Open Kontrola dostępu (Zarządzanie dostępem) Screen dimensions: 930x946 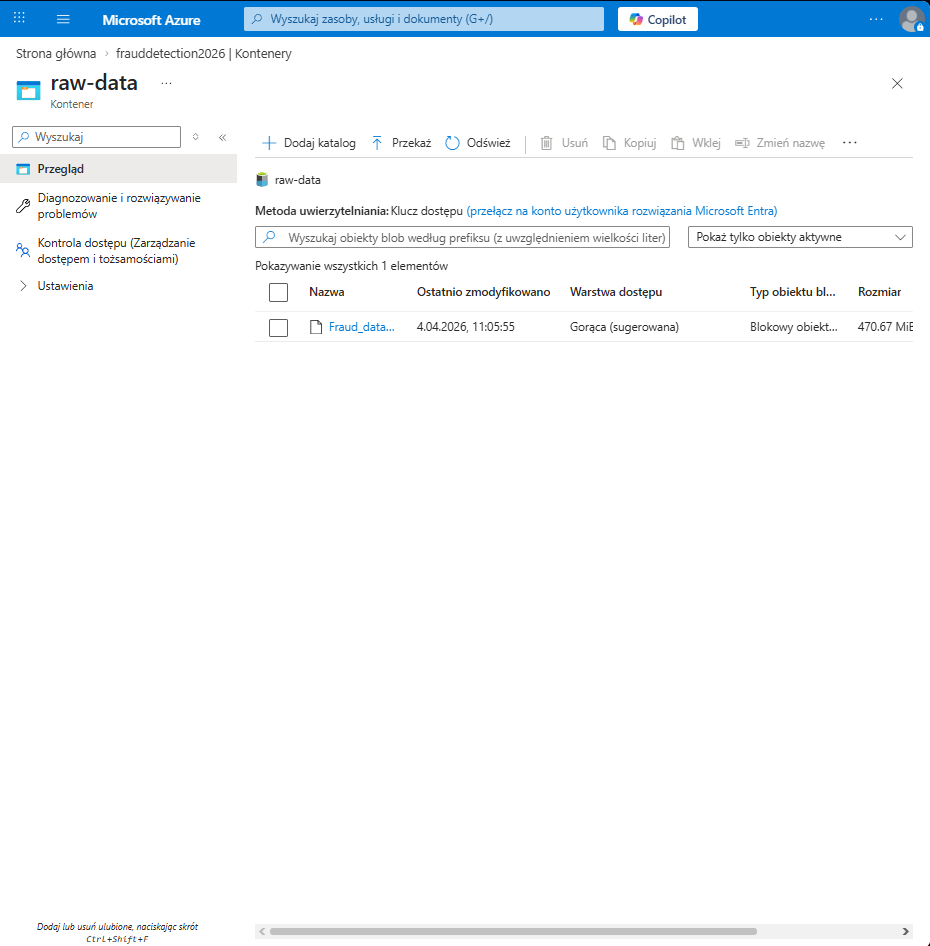pyautogui.click(x=118, y=251)
